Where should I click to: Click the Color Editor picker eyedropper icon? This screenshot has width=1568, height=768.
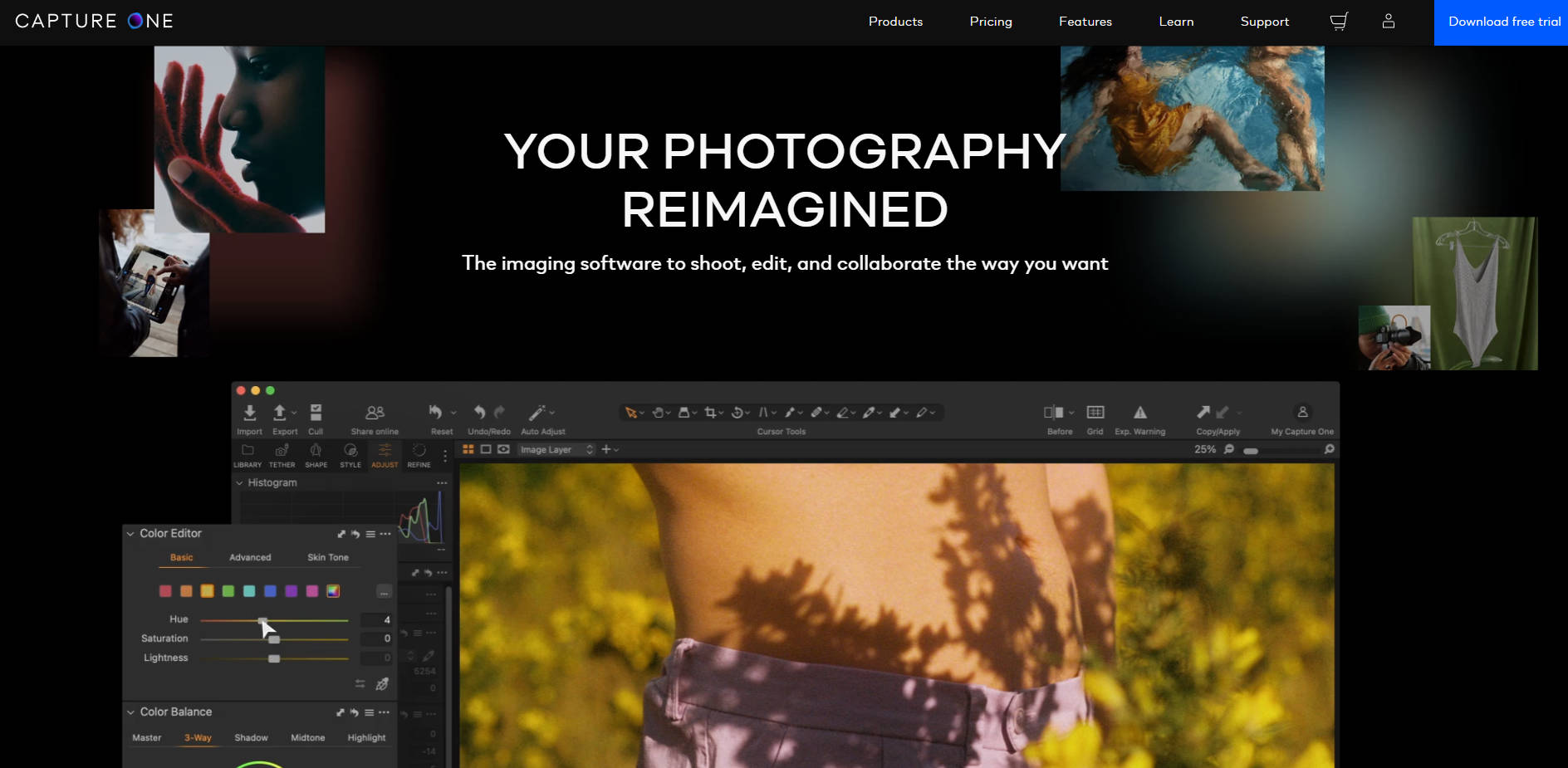382,684
